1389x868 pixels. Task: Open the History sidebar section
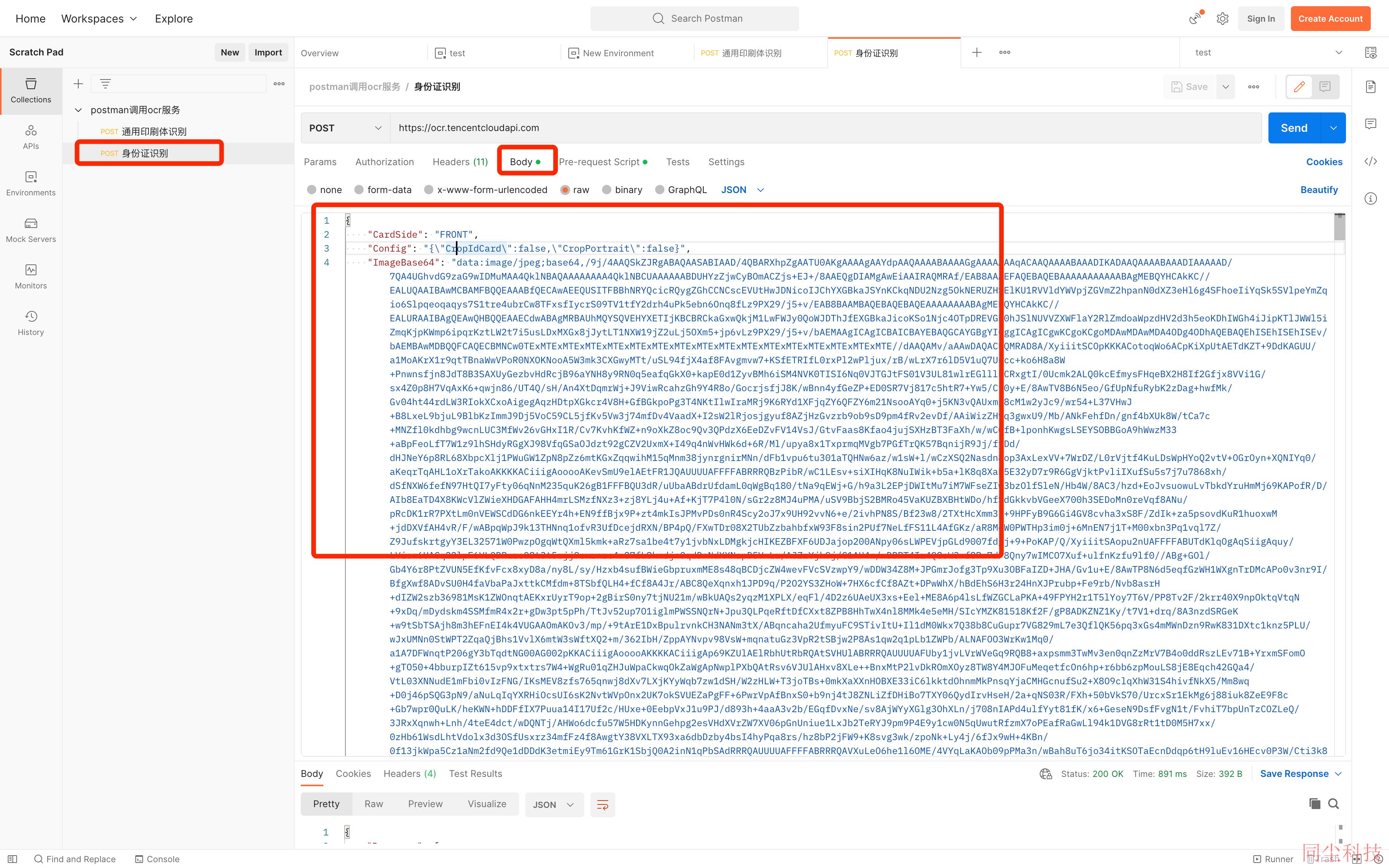tap(31, 323)
